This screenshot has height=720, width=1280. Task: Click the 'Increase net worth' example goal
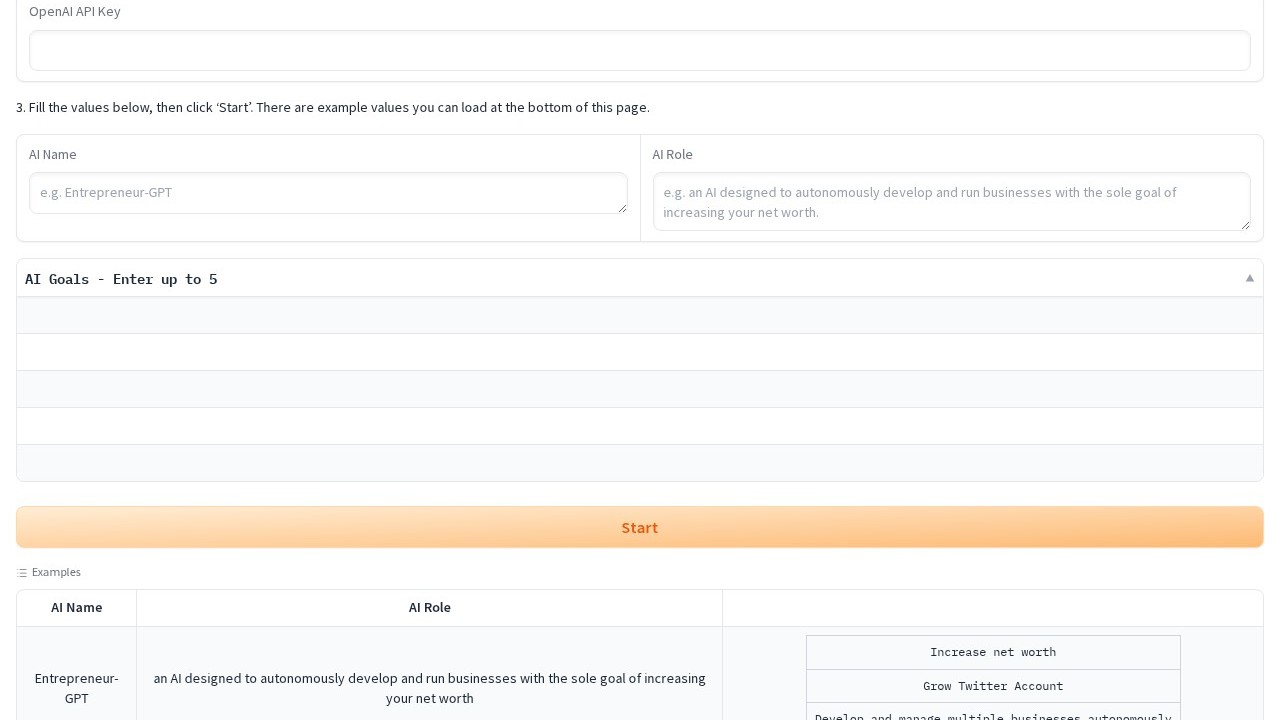pyautogui.click(x=992, y=652)
